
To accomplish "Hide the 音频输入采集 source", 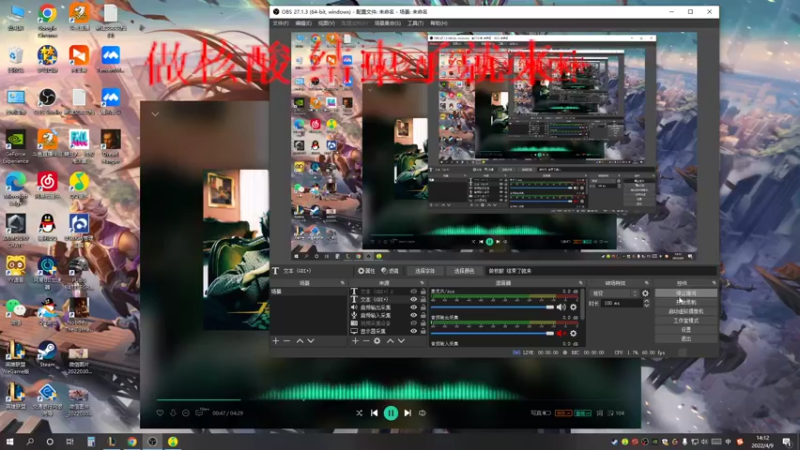I will (x=413, y=315).
